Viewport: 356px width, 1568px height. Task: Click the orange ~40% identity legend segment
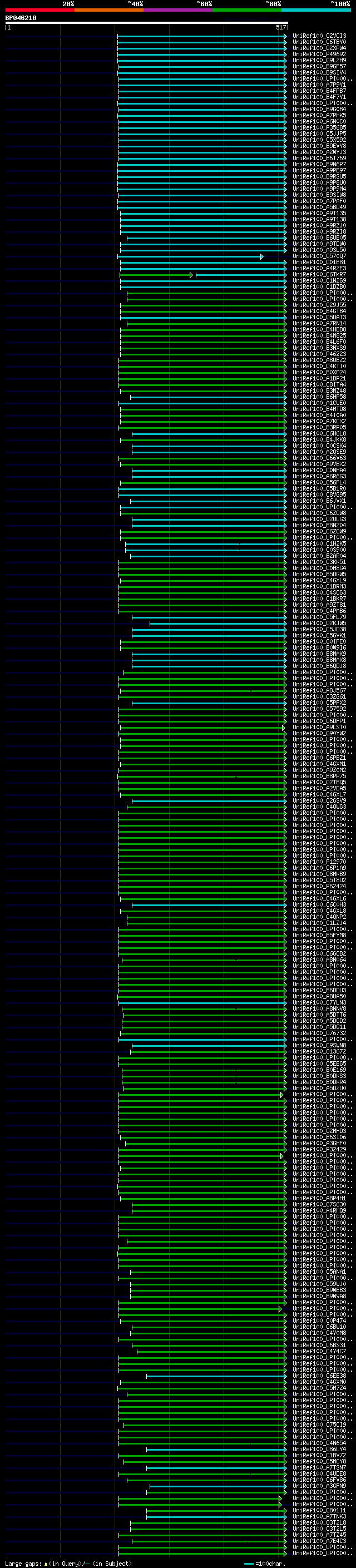coord(109,10)
